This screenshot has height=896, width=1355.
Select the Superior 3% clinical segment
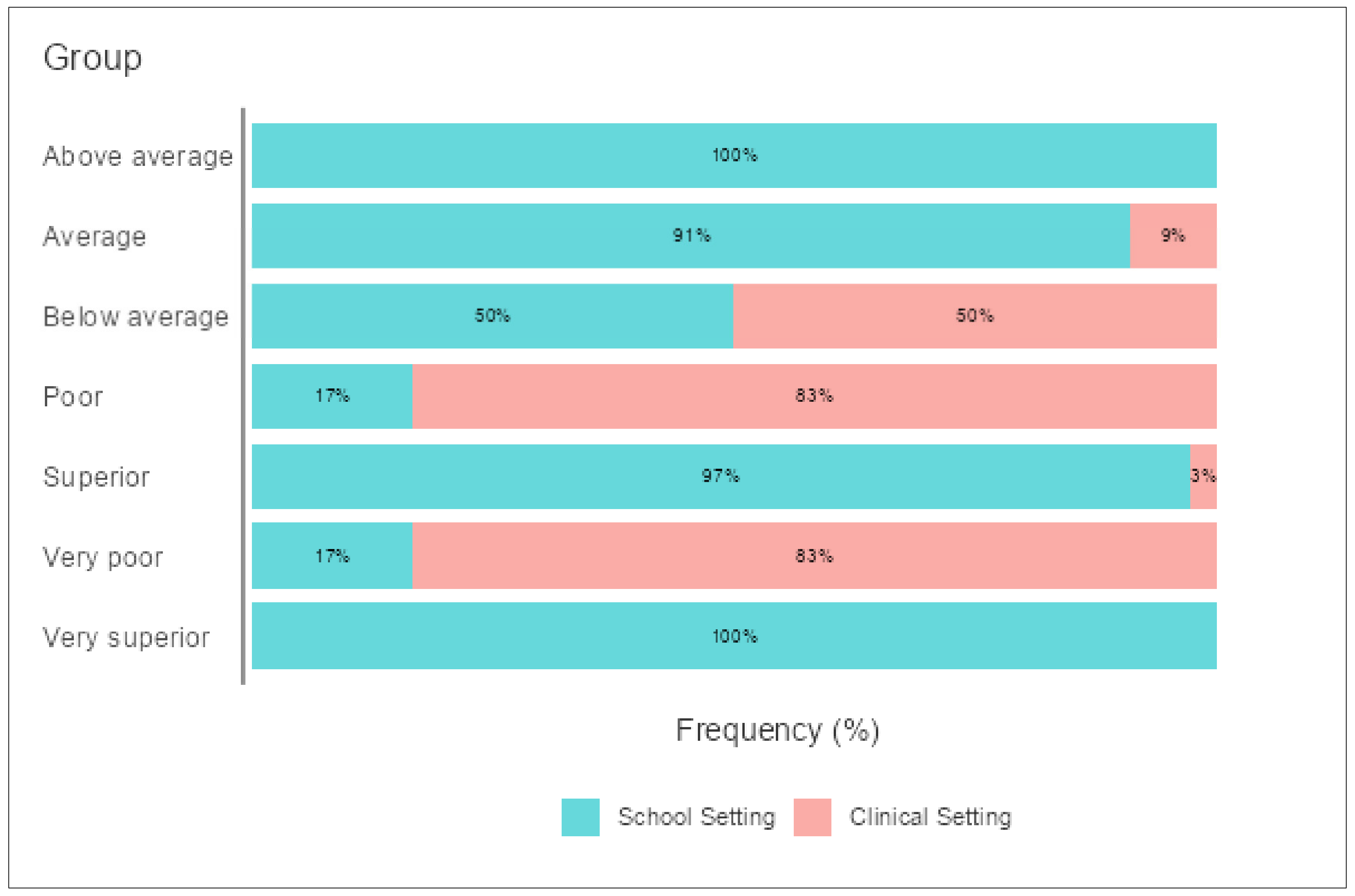pos(1204,477)
